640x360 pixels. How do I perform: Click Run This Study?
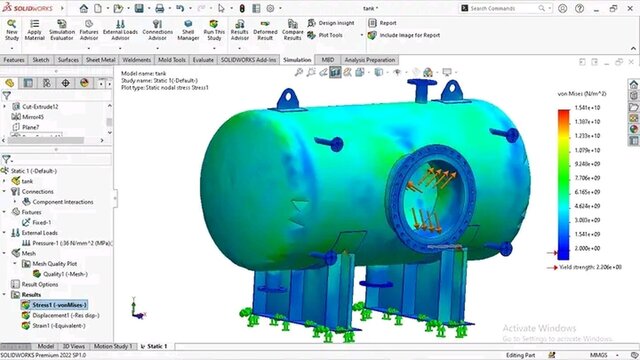214,30
